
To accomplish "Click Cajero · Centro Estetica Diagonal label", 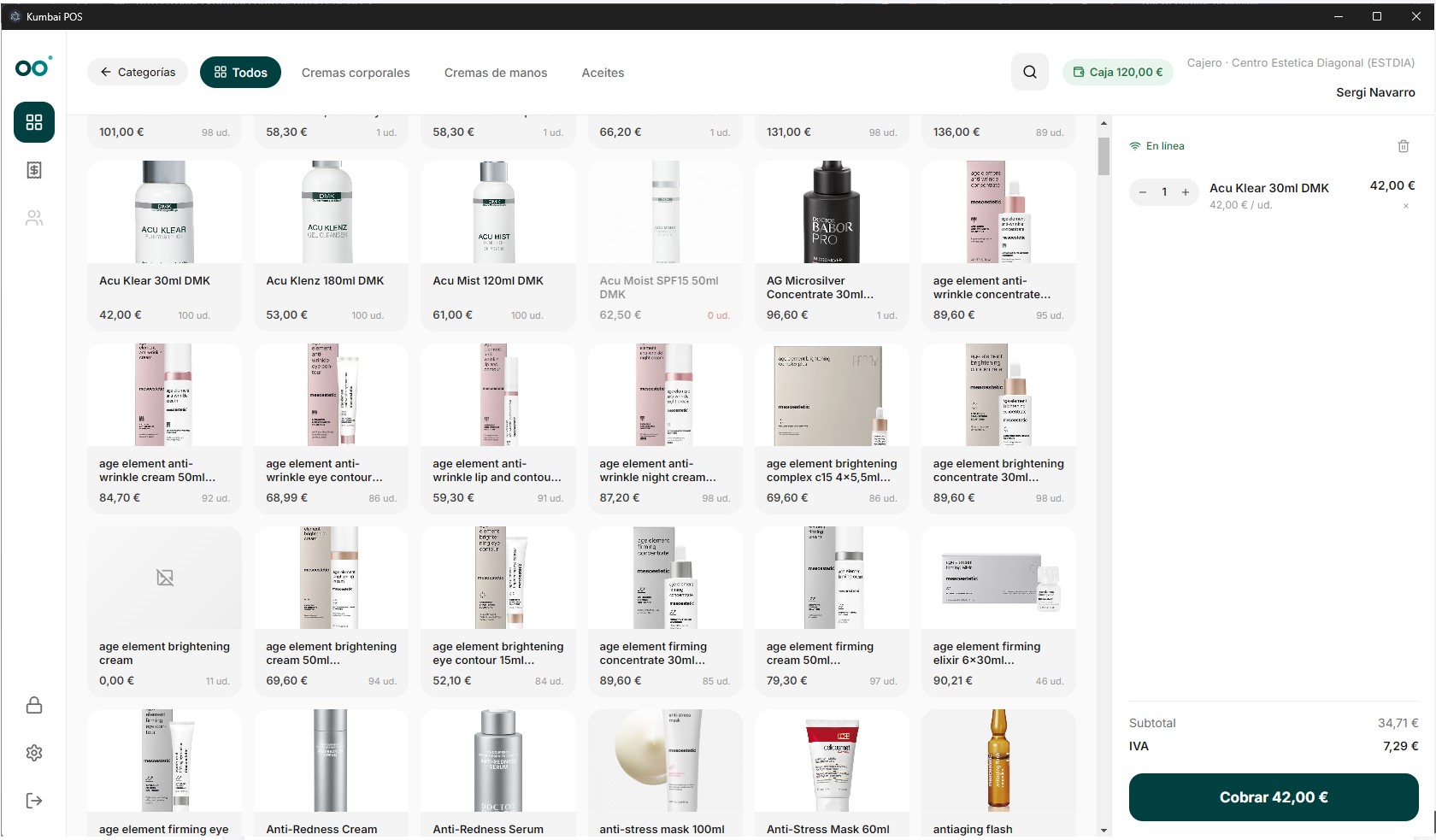I will 1300,62.
